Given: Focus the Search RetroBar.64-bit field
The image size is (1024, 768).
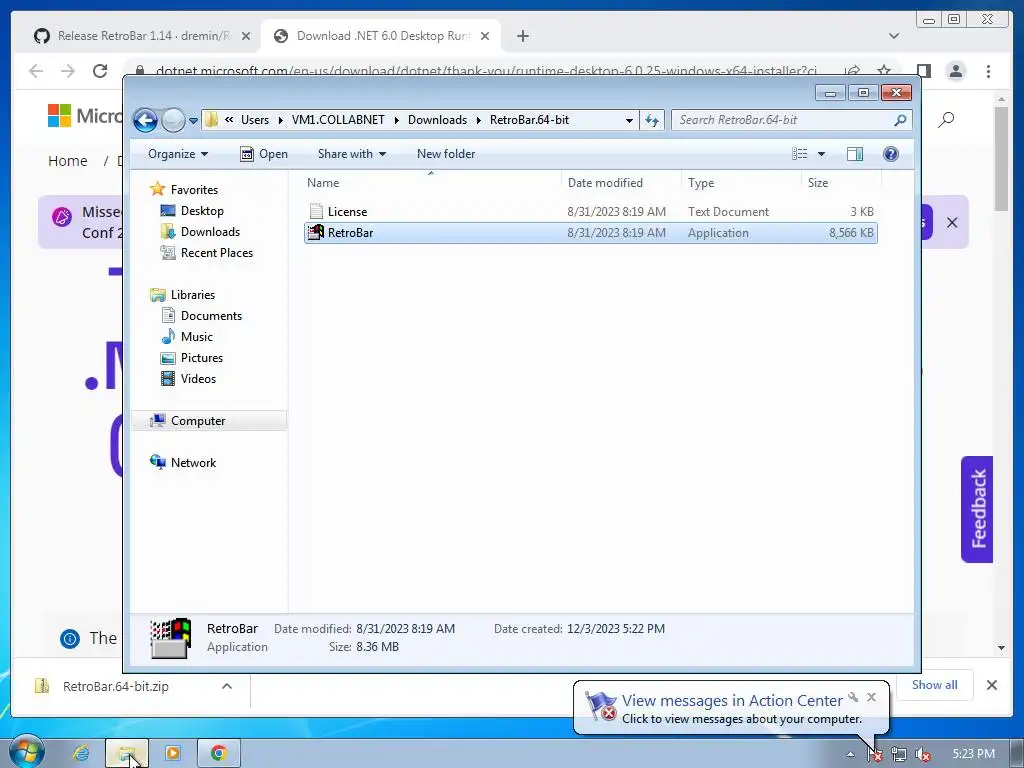Looking at the screenshot, I should [791, 120].
